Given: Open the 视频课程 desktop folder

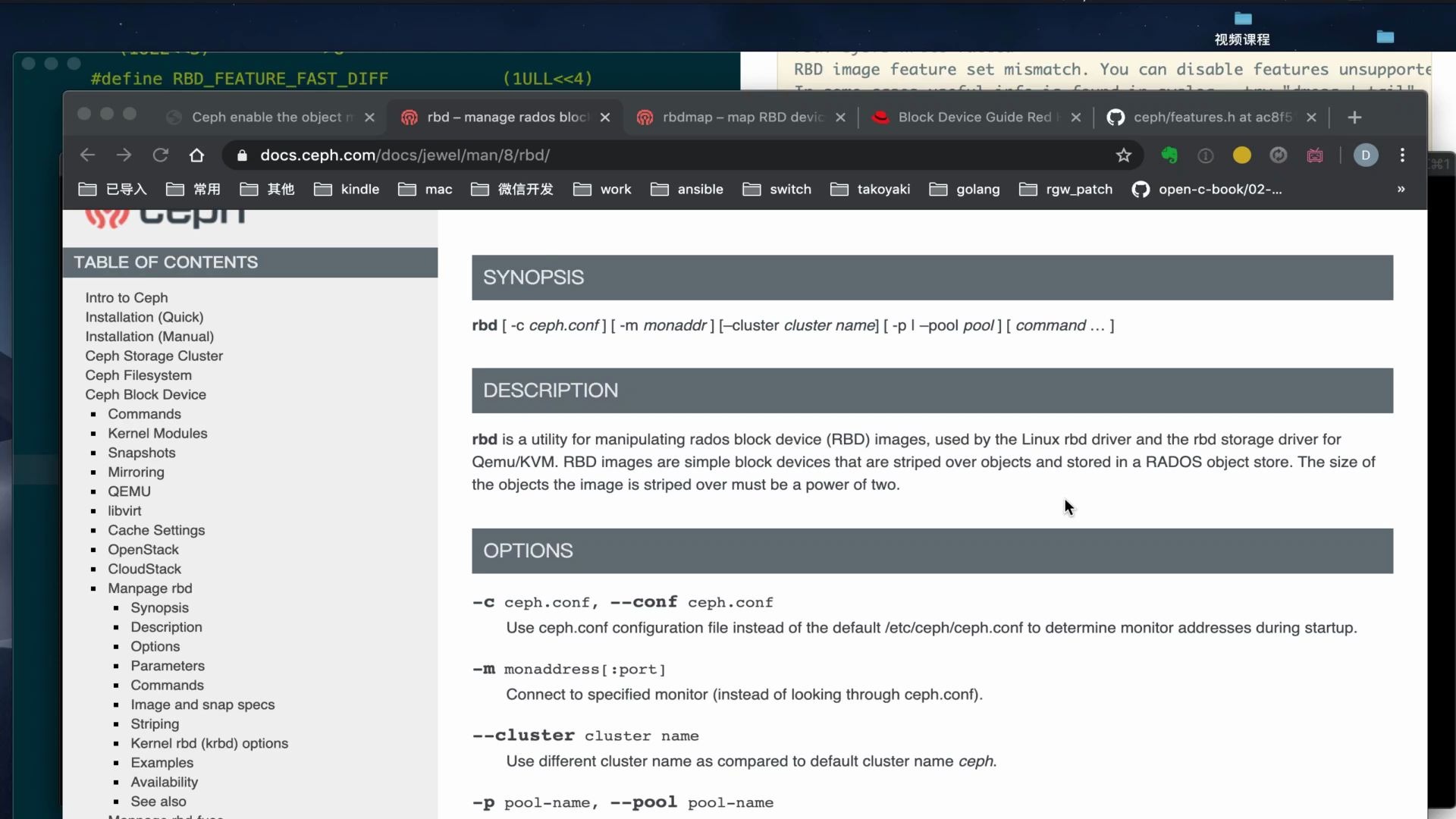Looking at the screenshot, I should (x=1242, y=29).
